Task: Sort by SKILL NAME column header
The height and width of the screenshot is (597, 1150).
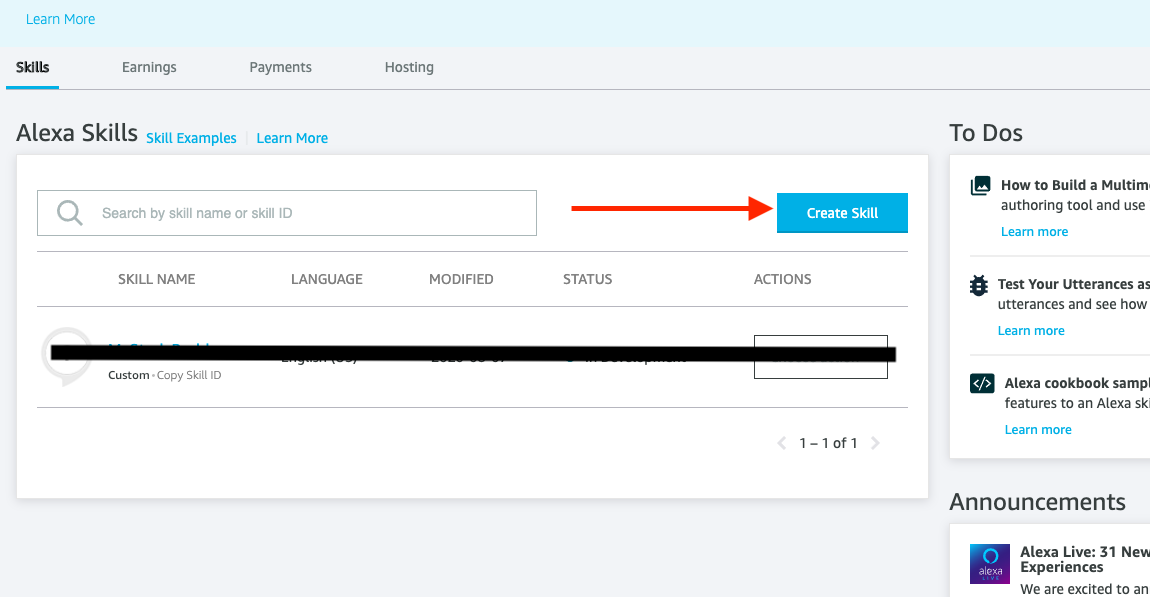Action: [156, 279]
